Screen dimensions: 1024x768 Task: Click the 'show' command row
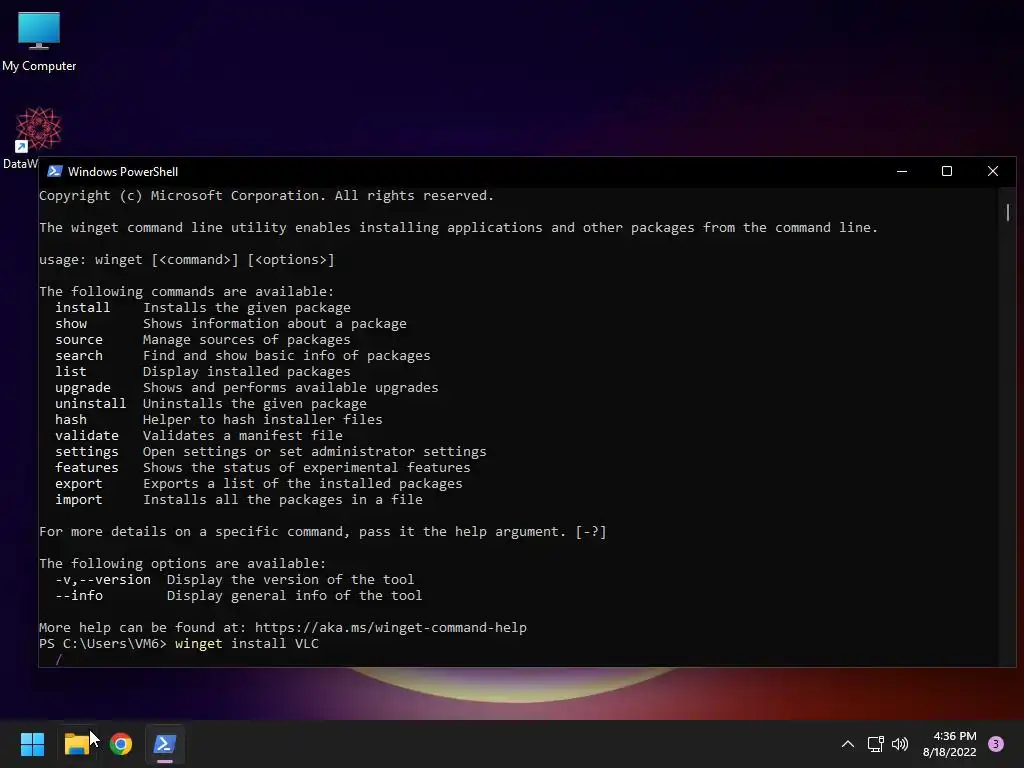pyautogui.click(x=231, y=324)
